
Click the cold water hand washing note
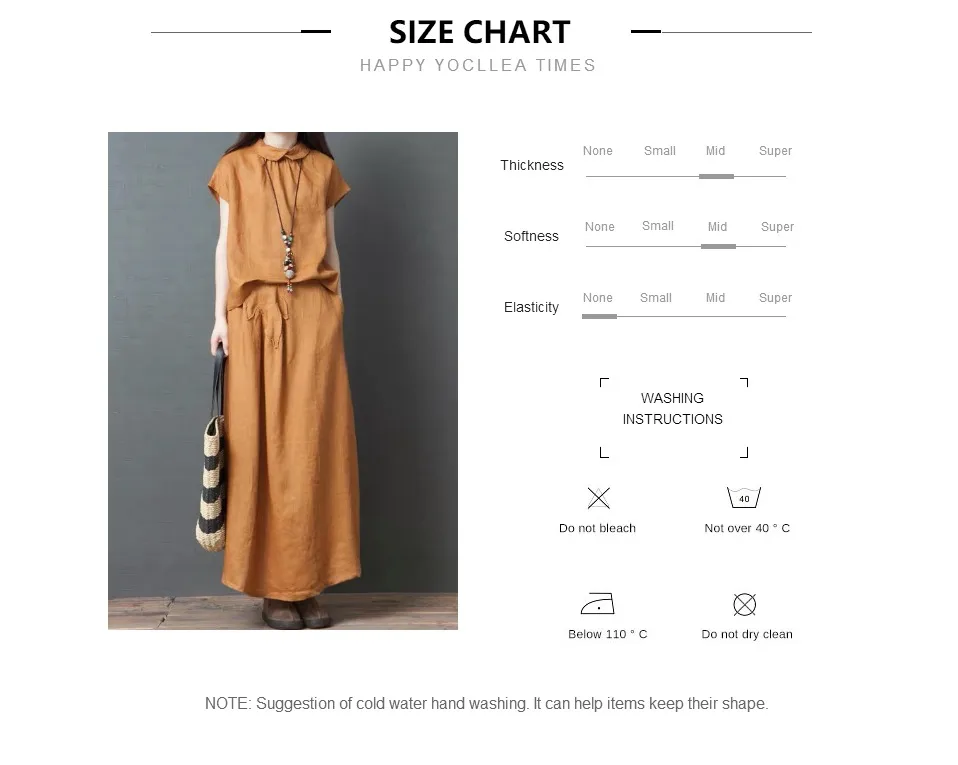(486, 703)
